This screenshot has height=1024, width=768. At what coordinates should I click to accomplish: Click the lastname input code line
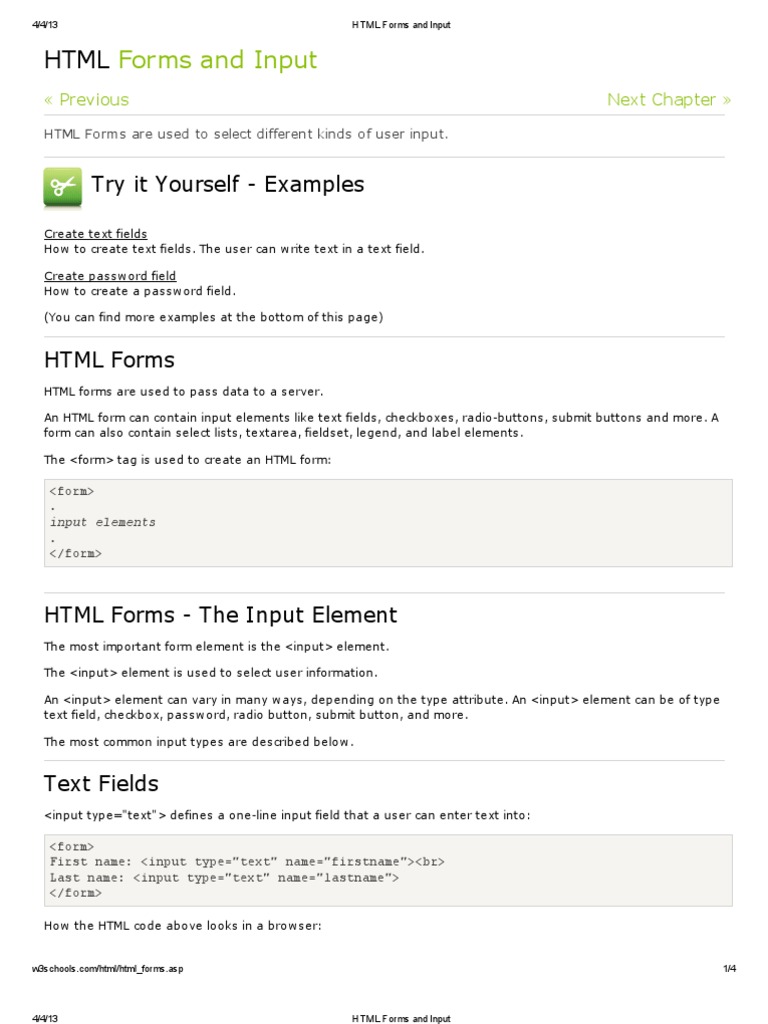click(224, 877)
